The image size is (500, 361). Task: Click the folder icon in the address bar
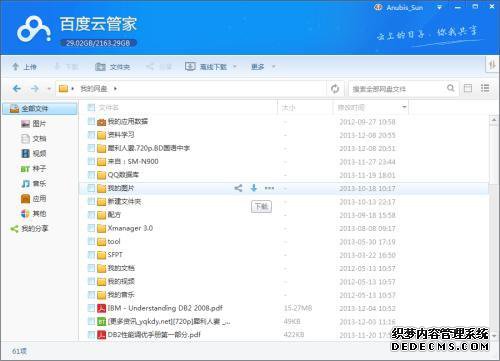(63, 88)
